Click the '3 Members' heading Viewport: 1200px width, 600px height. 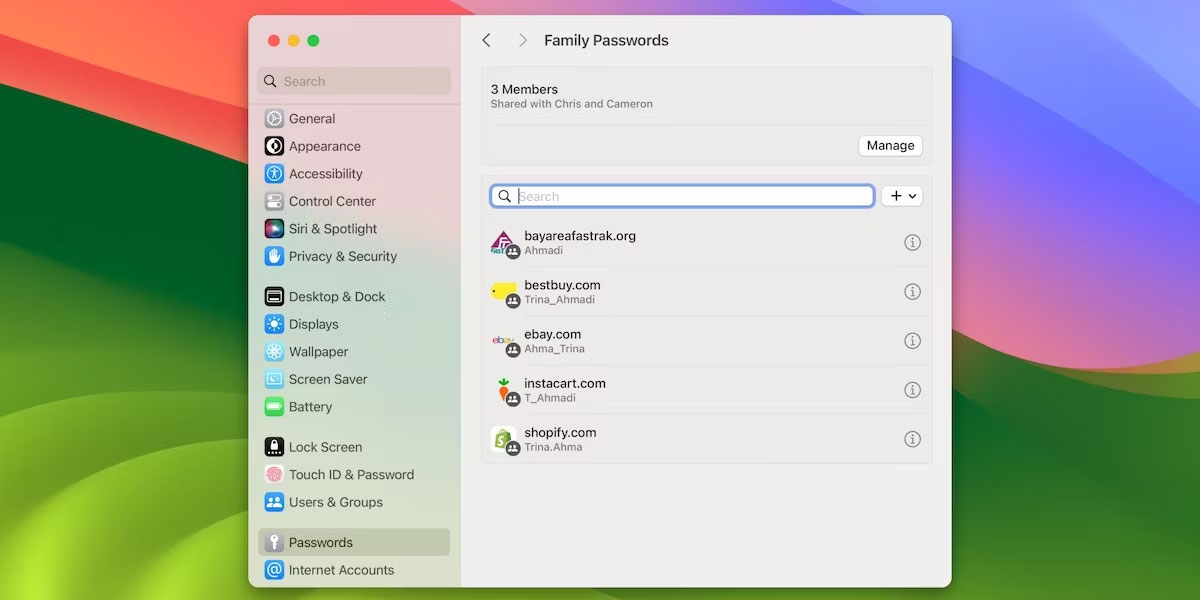pyautogui.click(x=524, y=89)
